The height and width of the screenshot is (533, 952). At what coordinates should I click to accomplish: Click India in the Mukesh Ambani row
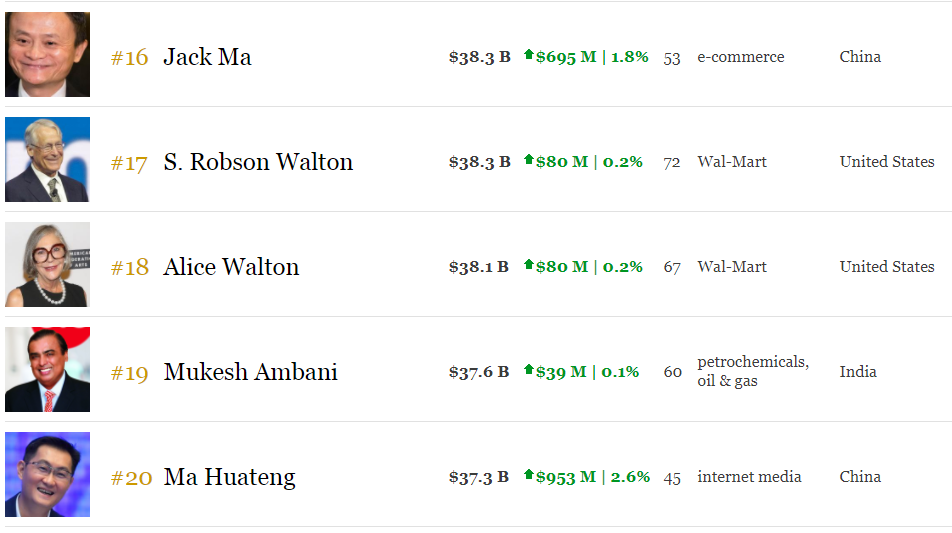tap(858, 371)
